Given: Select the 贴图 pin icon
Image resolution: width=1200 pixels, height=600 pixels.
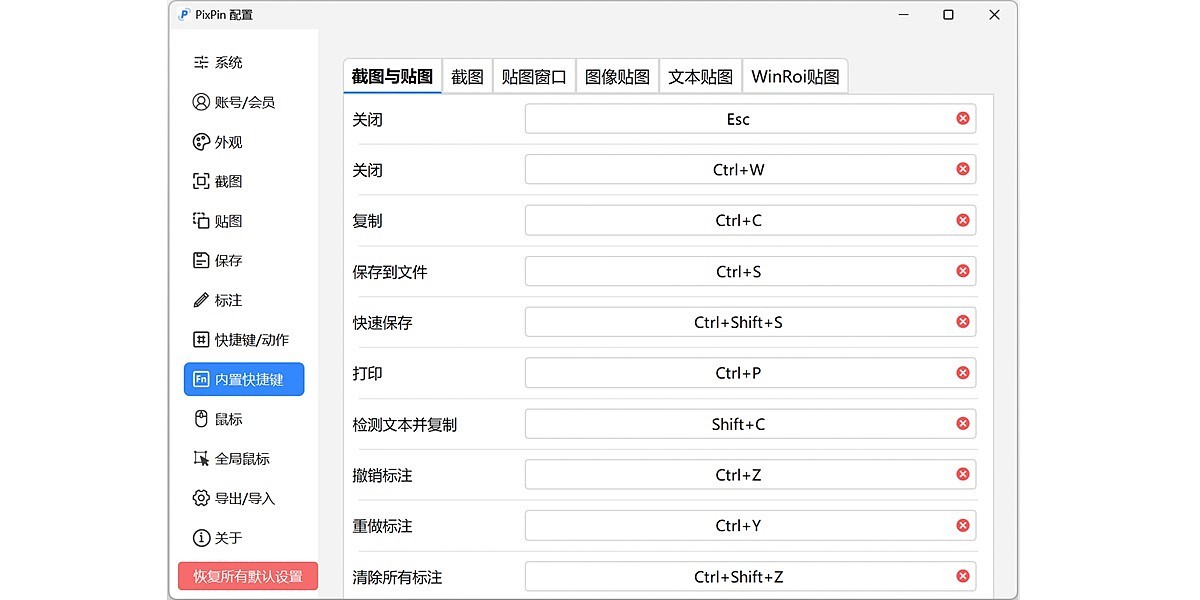Looking at the screenshot, I should [x=200, y=220].
